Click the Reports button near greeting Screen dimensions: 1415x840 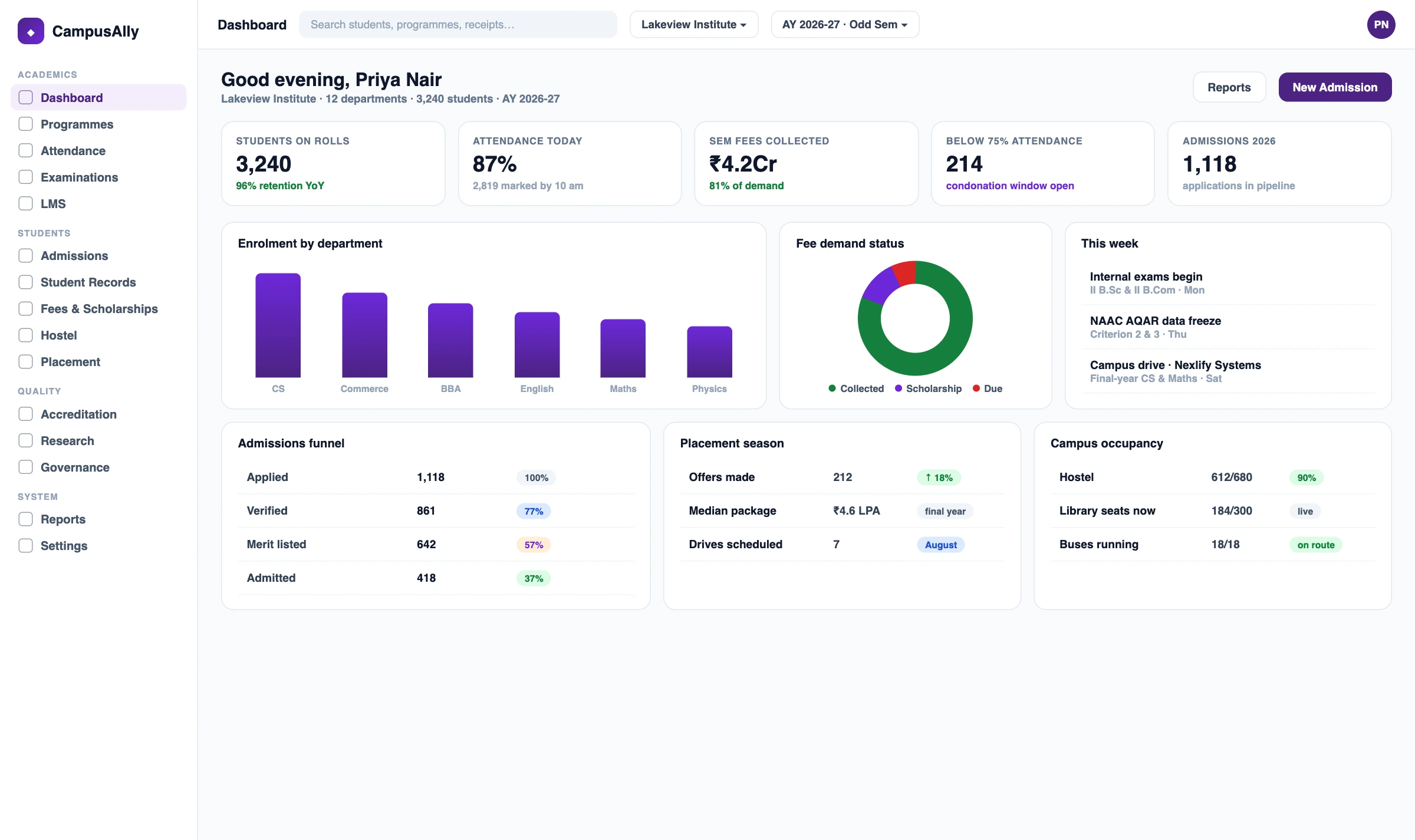coord(1229,87)
